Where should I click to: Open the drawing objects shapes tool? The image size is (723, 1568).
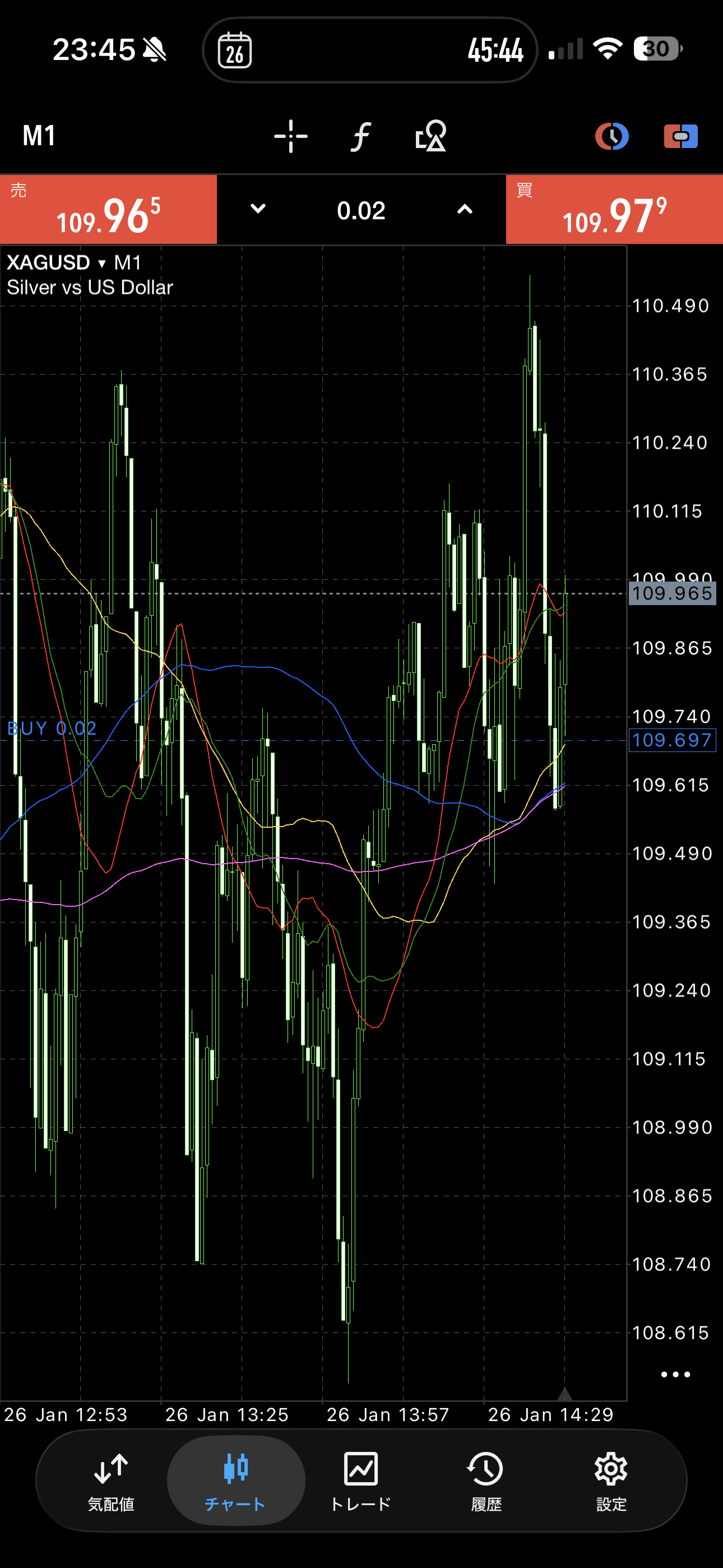pyautogui.click(x=431, y=136)
